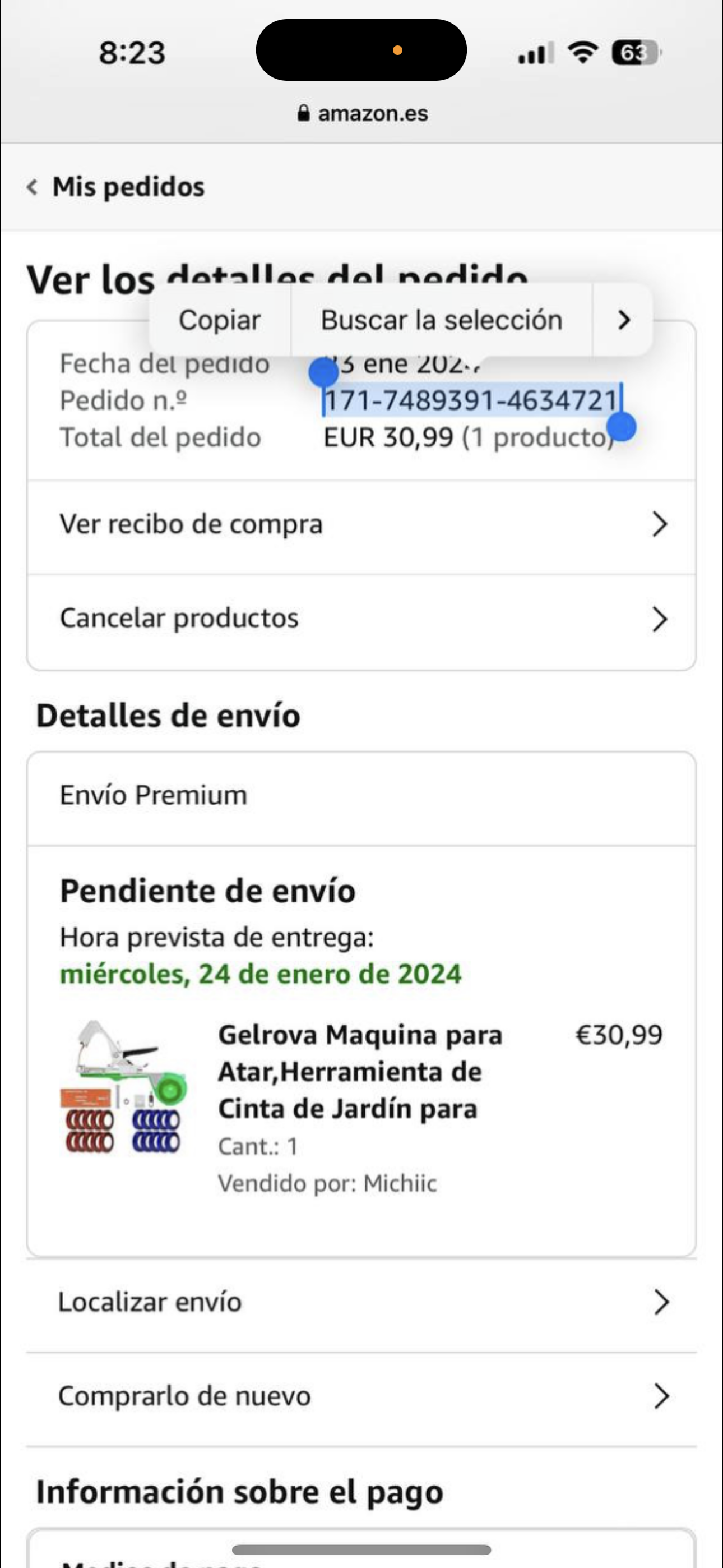The image size is (723, 1568).
Task: Tap the back chevron beside Mis pedidos
Action: (33, 187)
